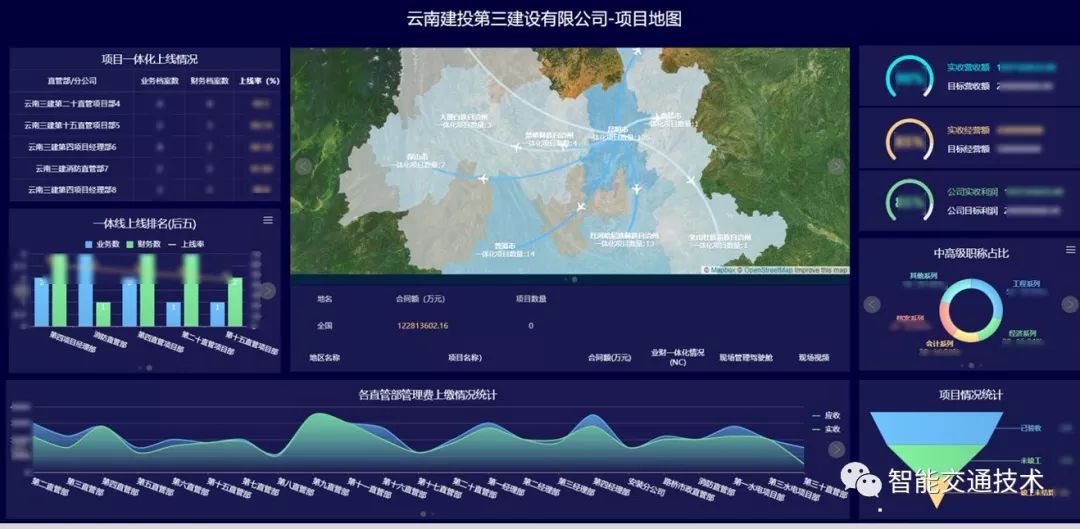The width and height of the screenshot is (1080, 529).
Task: Click the 现场管理驾驶舱 column header
Action: tap(745, 357)
